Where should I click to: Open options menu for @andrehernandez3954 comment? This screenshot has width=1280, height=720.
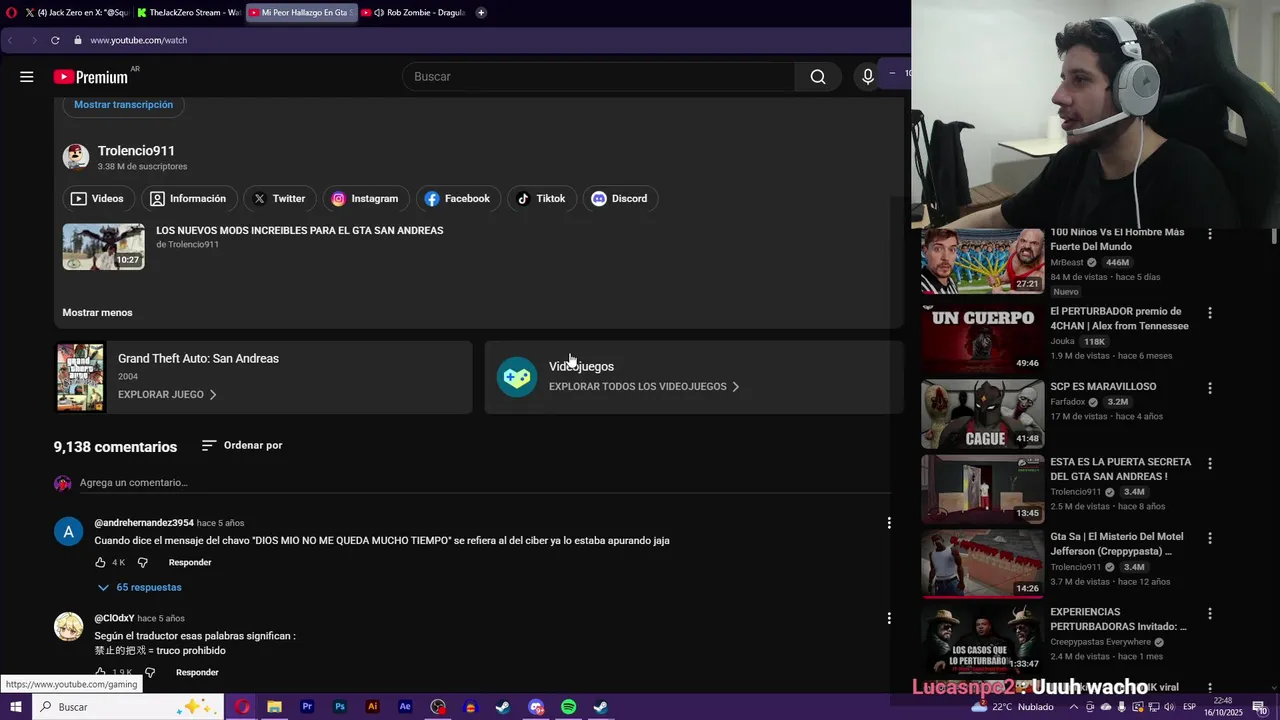click(889, 523)
